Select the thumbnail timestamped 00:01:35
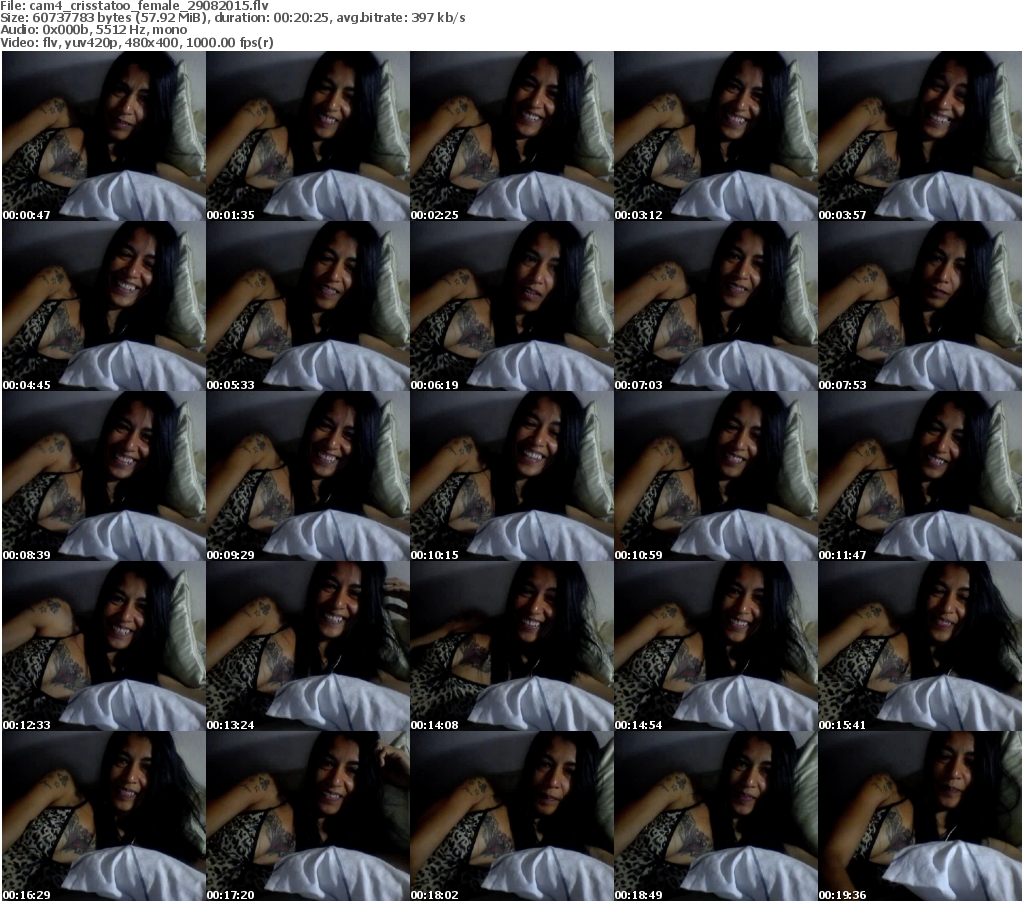 tap(308, 136)
